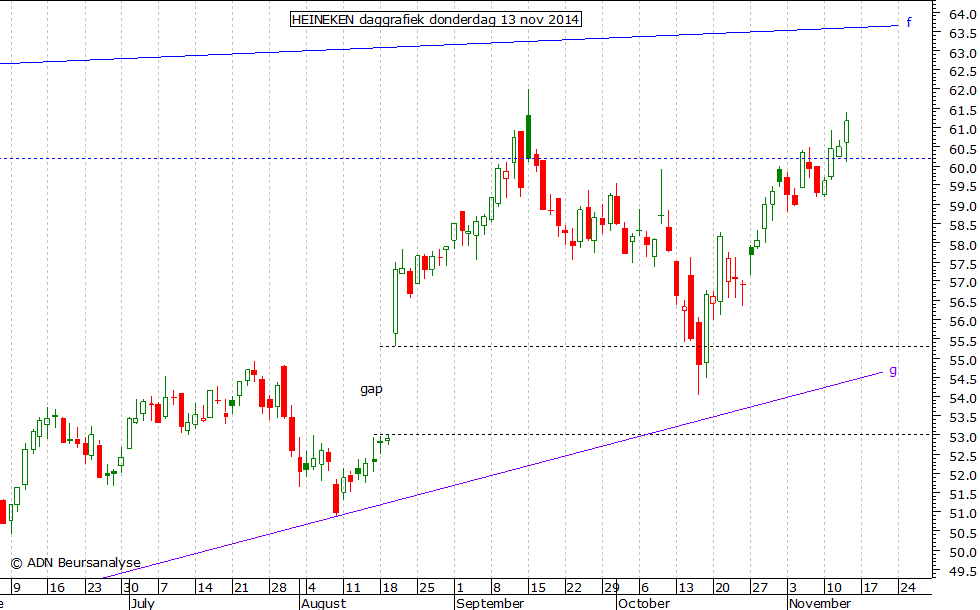Click the purple trendline label "g"
This screenshot has height=610, width=980.
(893, 371)
